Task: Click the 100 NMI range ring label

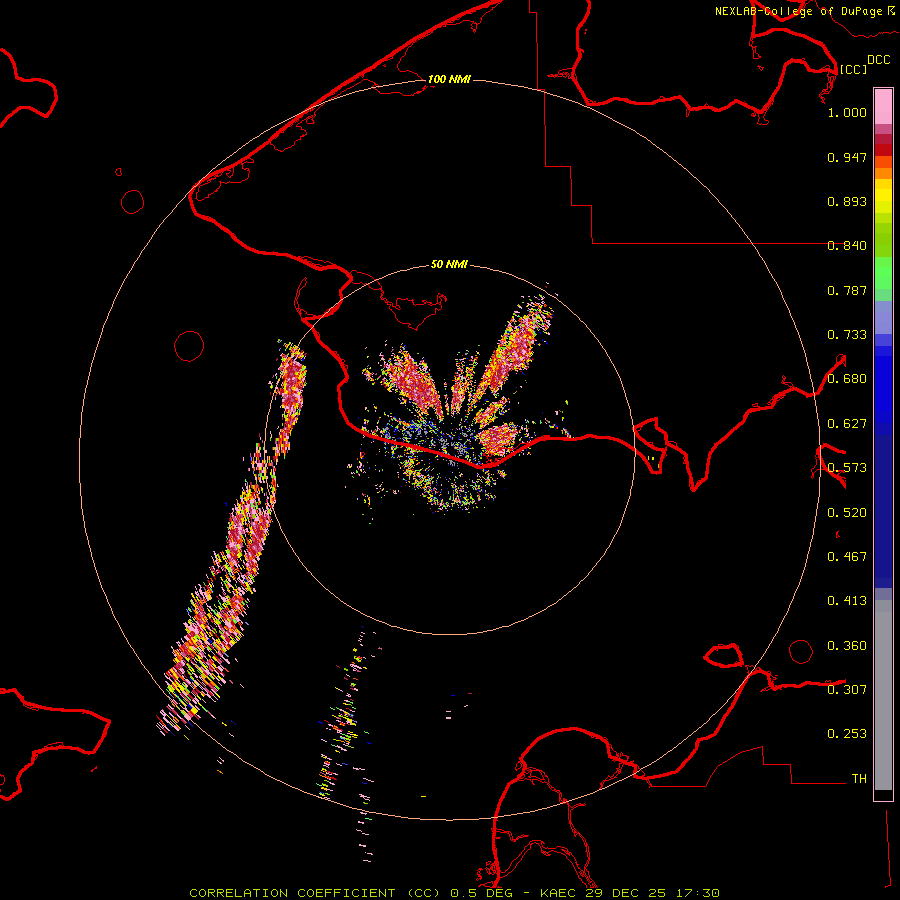Action: coord(449,79)
